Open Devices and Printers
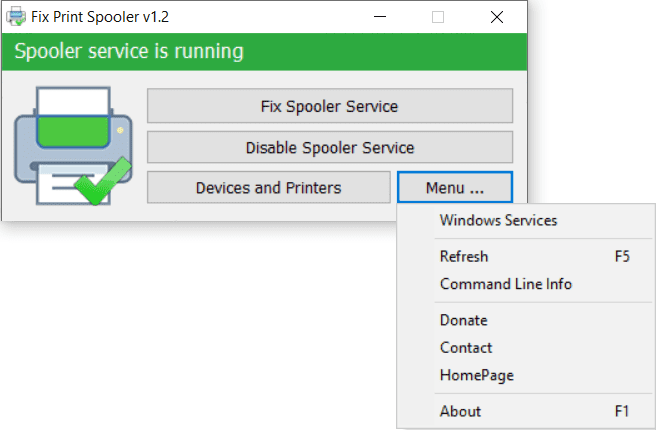Image resolution: width=656 pixels, height=430 pixels. (268, 187)
